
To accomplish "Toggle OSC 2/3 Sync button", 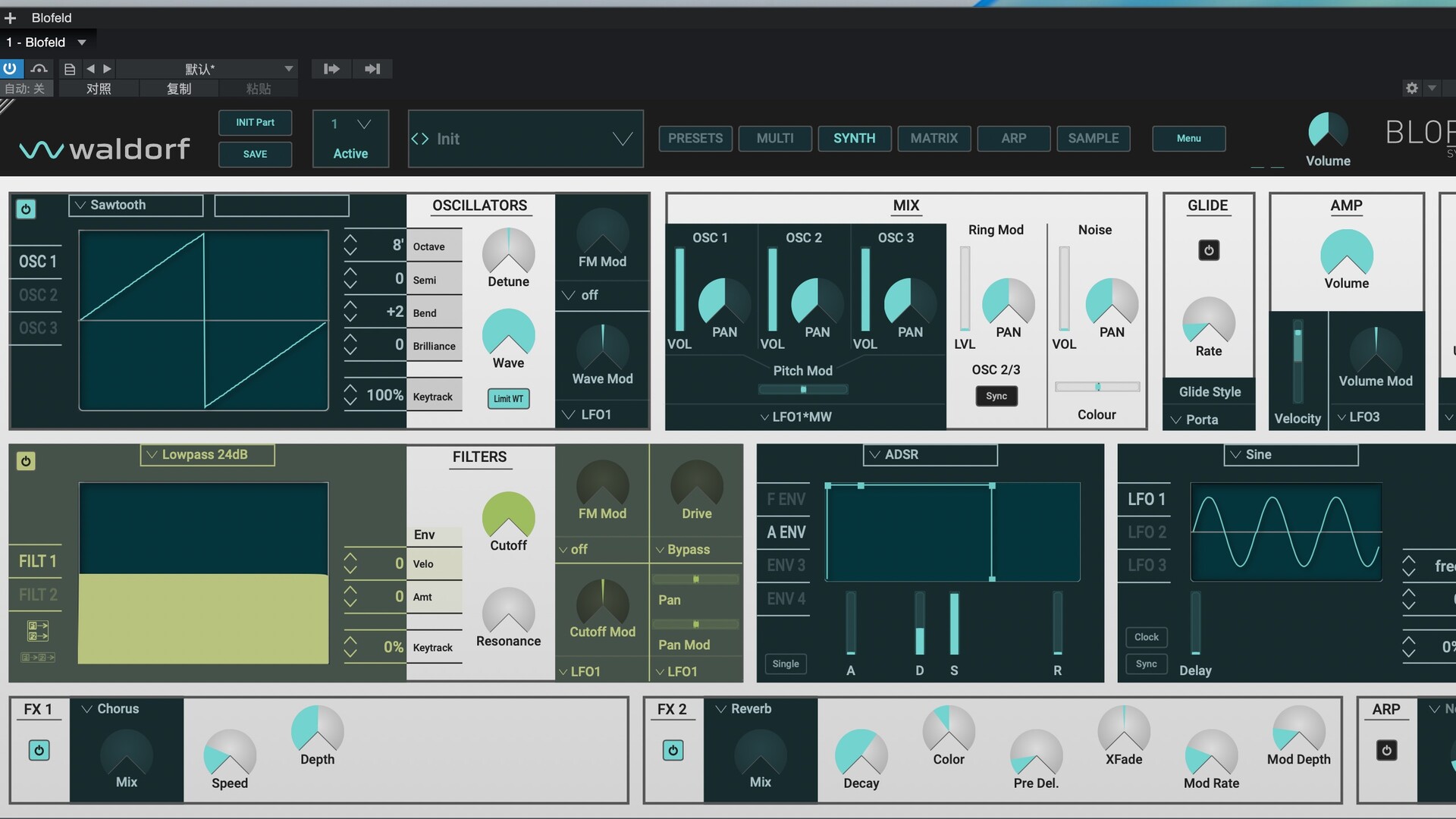I will click(996, 396).
